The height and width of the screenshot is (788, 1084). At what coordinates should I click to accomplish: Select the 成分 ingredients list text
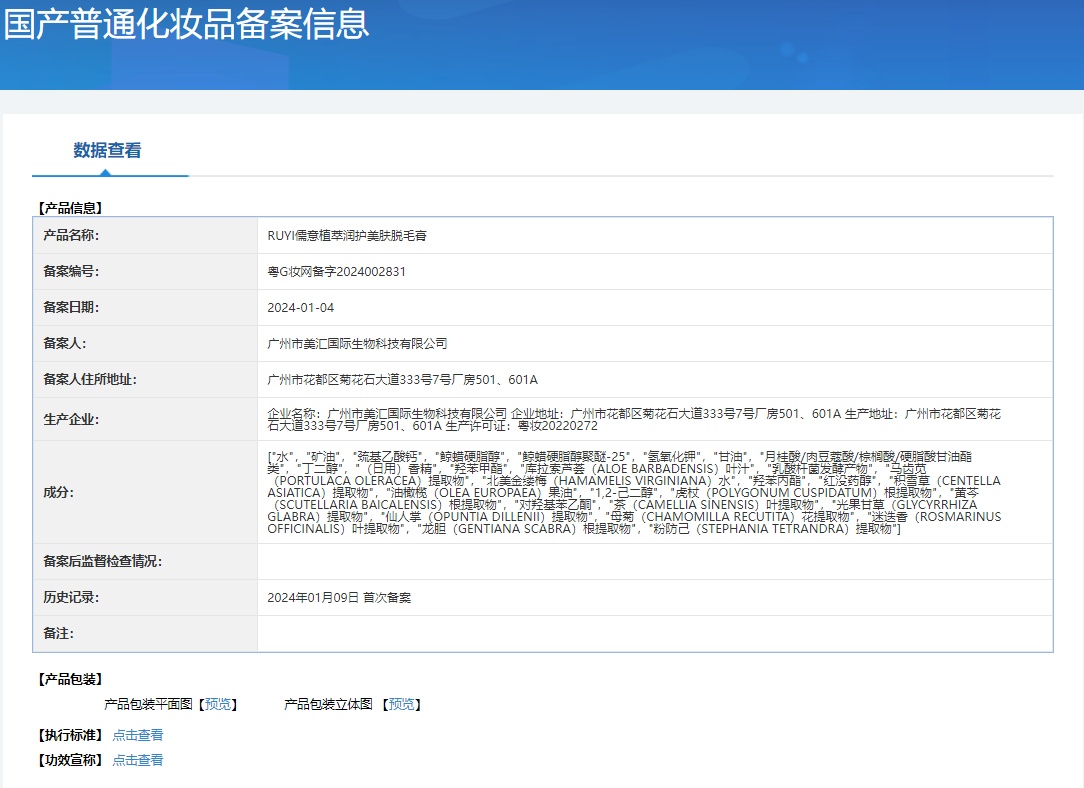634,492
